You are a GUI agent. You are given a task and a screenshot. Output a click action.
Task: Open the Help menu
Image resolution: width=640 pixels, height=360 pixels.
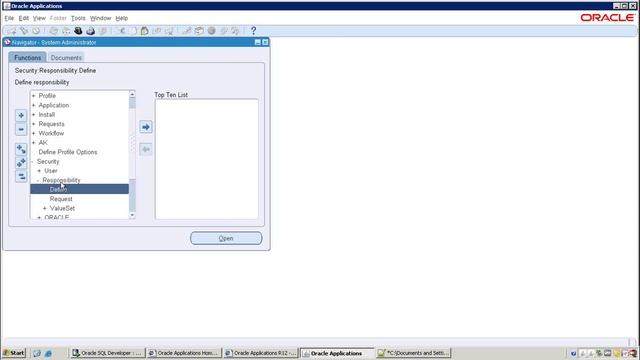pyautogui.click(x=122, y=18)
